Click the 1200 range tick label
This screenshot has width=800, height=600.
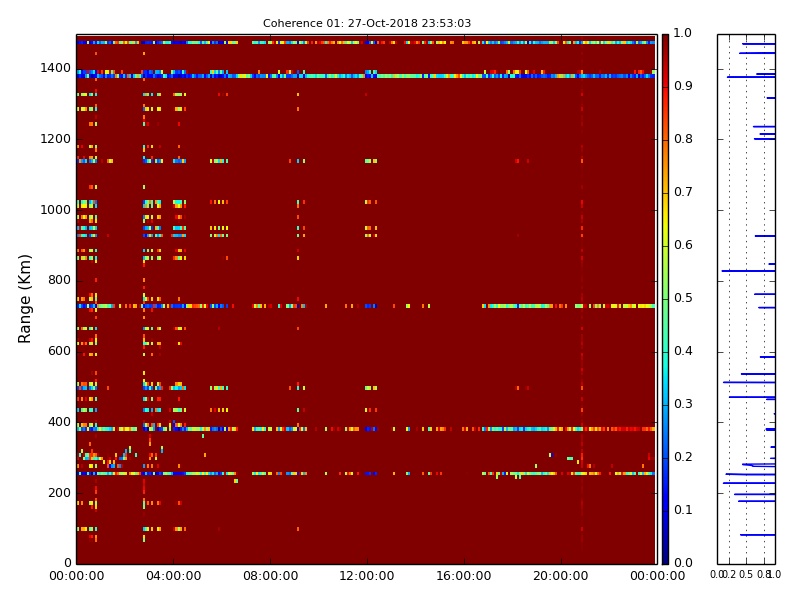click(56, 139)
